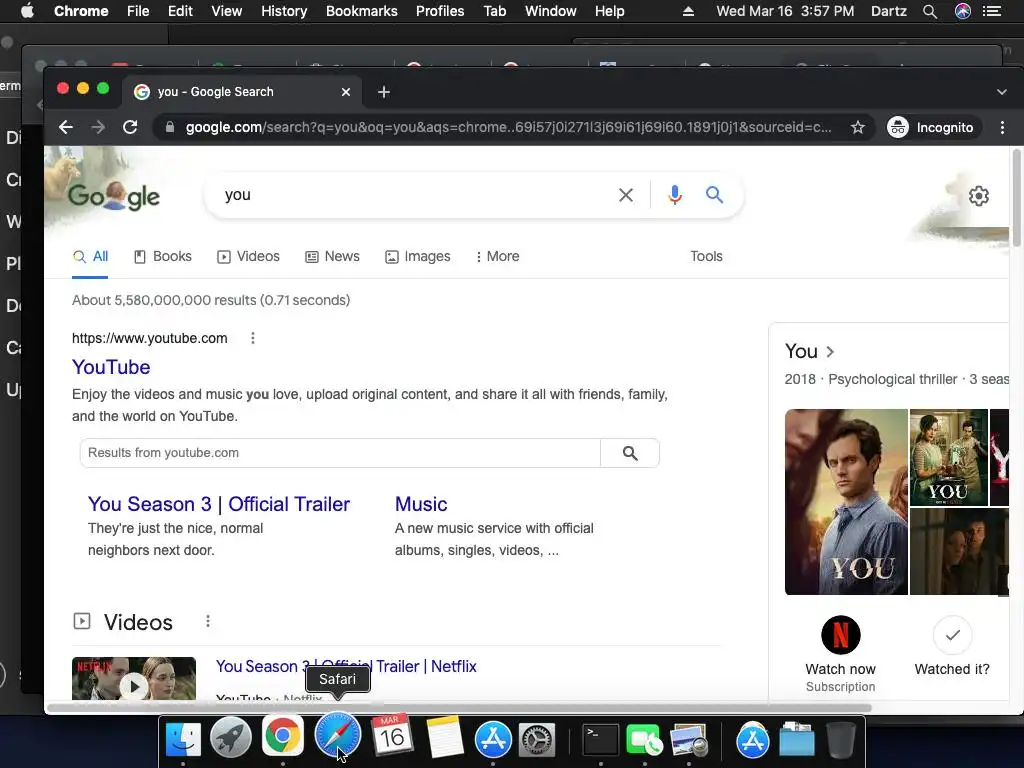Select the All results tab
This screenshot has height=768, width=1024.
point(90,257)
